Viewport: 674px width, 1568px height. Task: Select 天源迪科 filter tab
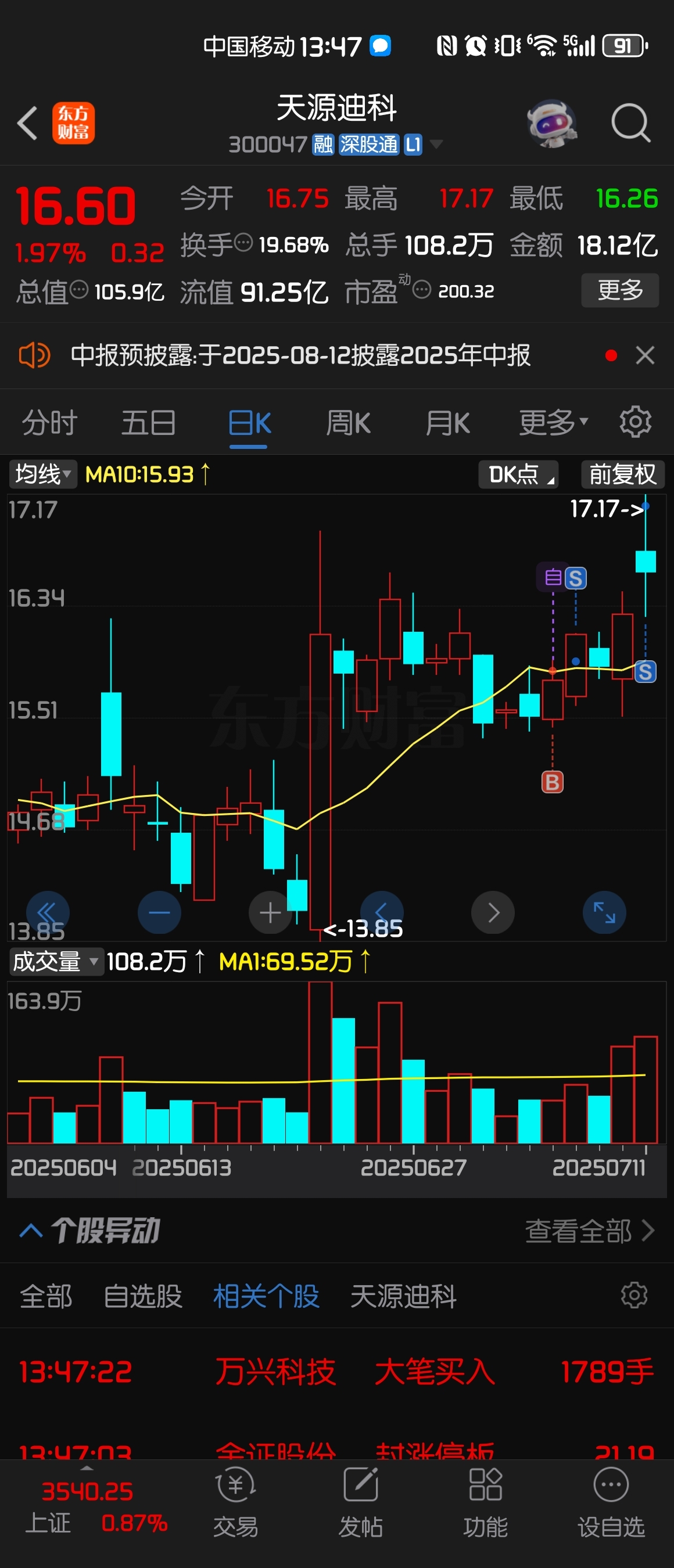pos(403,1296)
